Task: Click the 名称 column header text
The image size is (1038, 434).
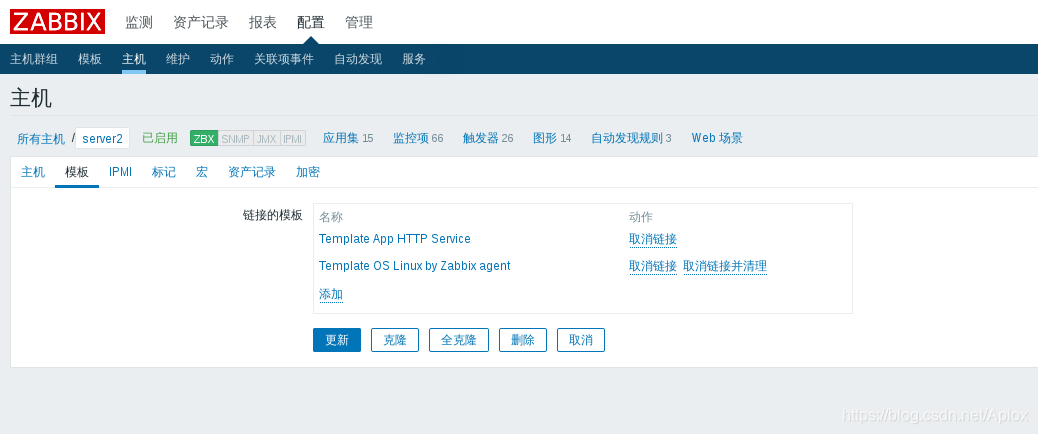Action: click(x=331, y=217)
